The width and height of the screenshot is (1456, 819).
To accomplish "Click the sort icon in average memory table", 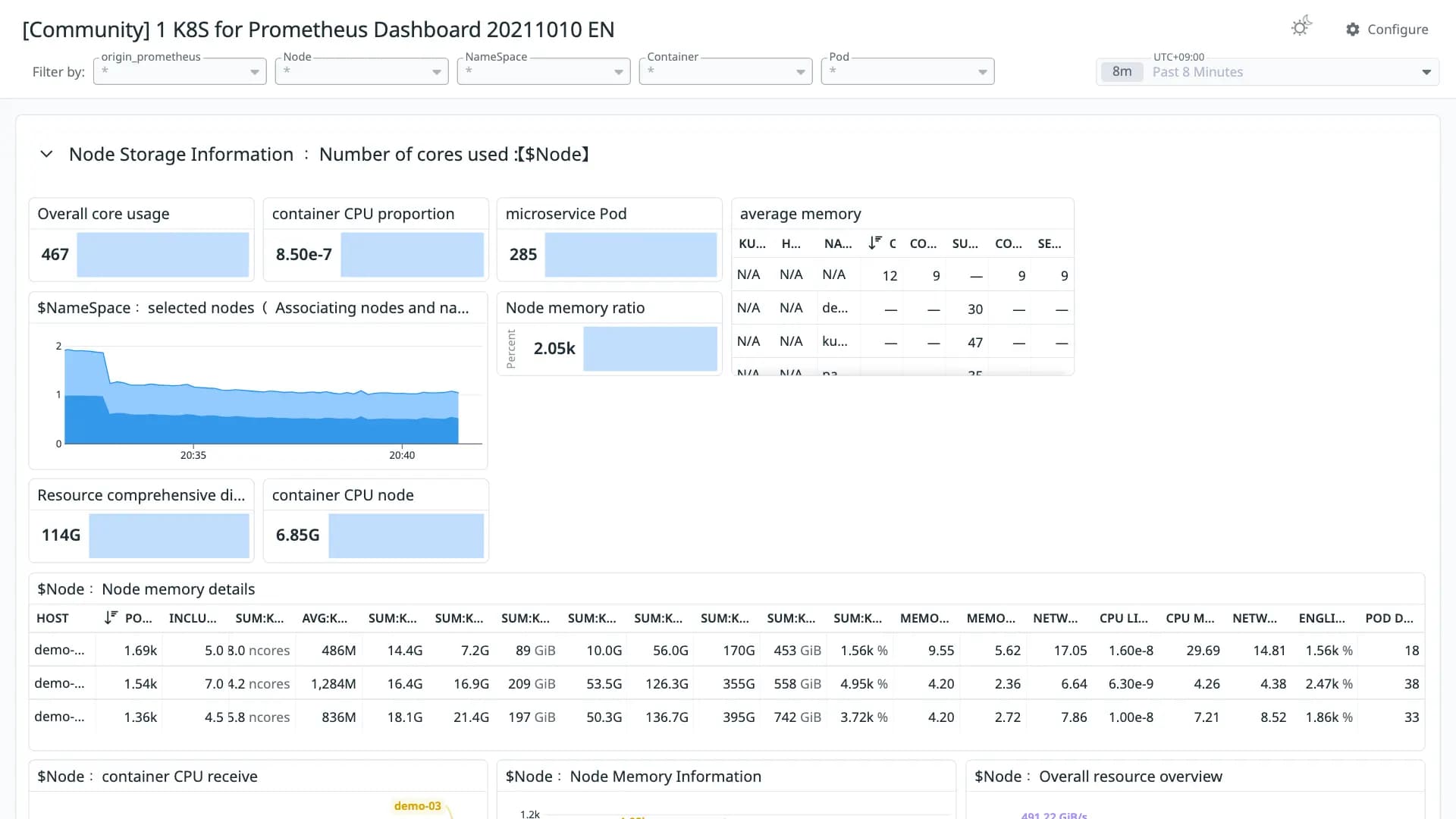I will tap(875, 243).
